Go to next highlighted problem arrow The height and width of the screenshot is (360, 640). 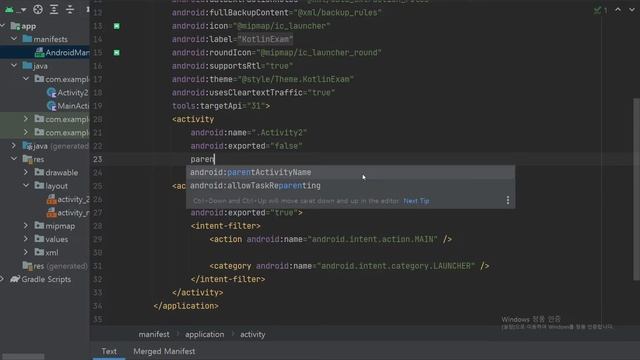(x=632, y=10)
